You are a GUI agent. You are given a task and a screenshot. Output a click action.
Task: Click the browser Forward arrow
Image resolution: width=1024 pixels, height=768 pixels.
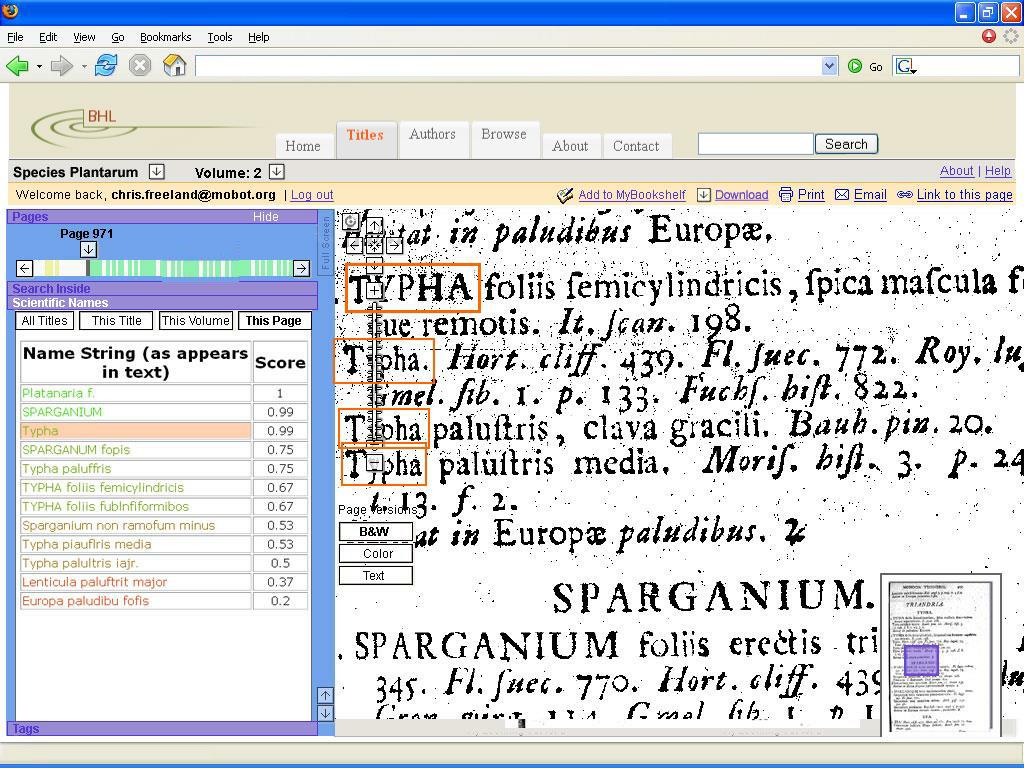(x=61, y=65)
